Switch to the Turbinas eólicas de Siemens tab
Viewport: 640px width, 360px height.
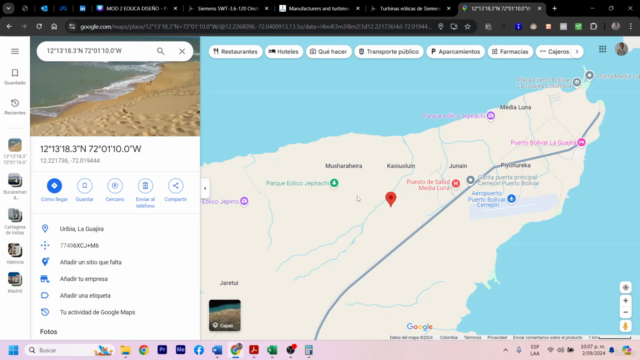410,8
